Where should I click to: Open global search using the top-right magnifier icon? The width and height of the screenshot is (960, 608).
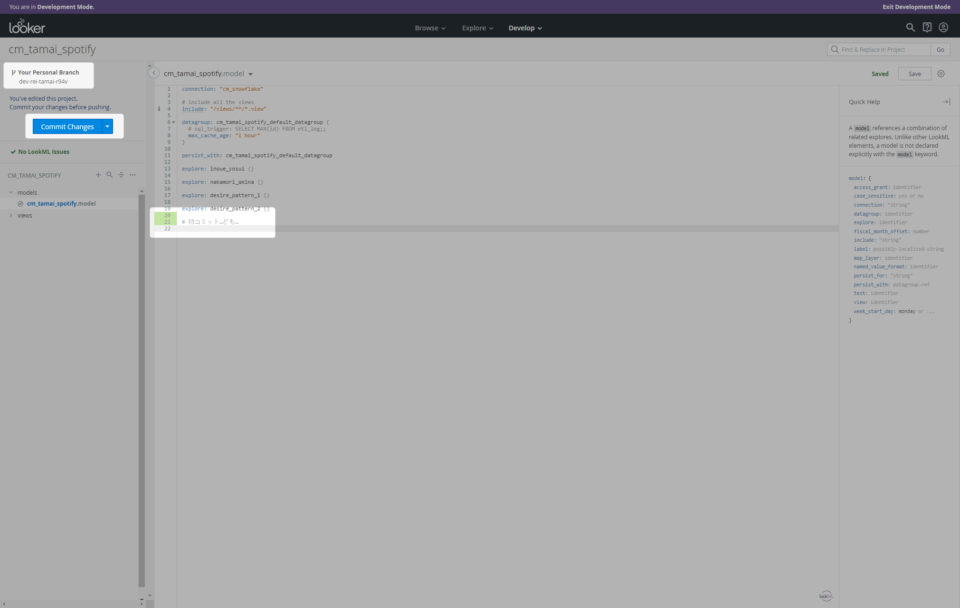908,27
